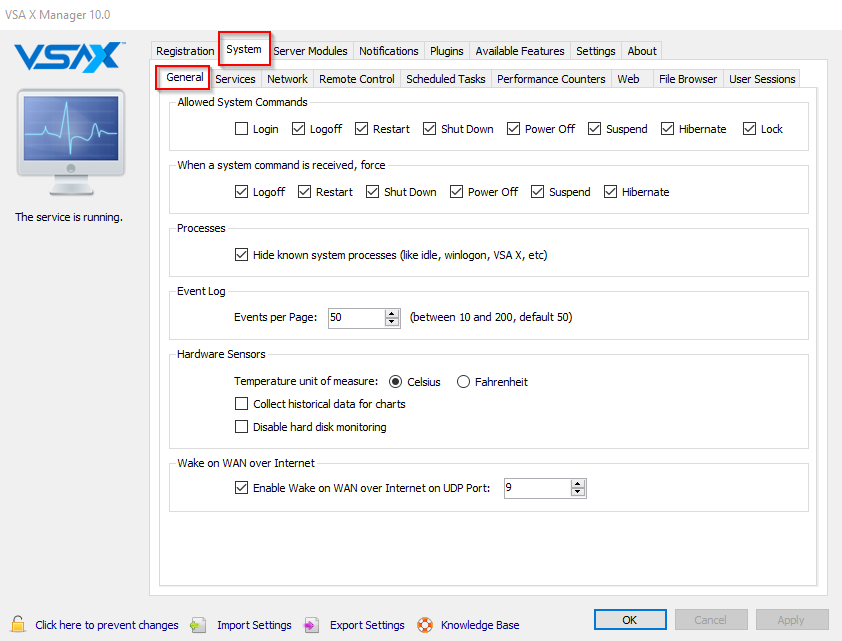Switch to the Settings tab

[x=596, y=51]
